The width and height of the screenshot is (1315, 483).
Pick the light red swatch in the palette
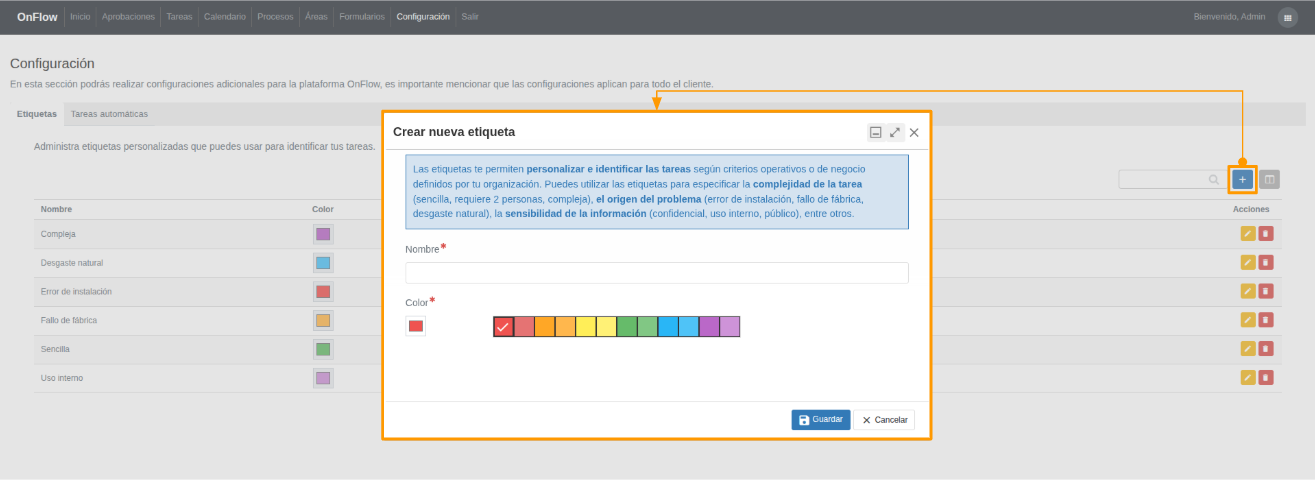(x=524, y=327)
